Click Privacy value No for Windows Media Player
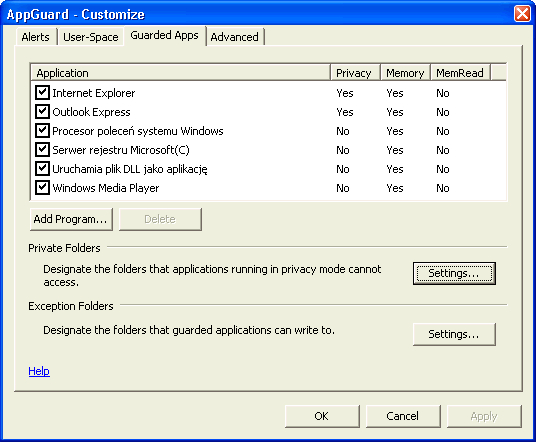The height and width of the screenshot is (442, 536). pos(343,188)
